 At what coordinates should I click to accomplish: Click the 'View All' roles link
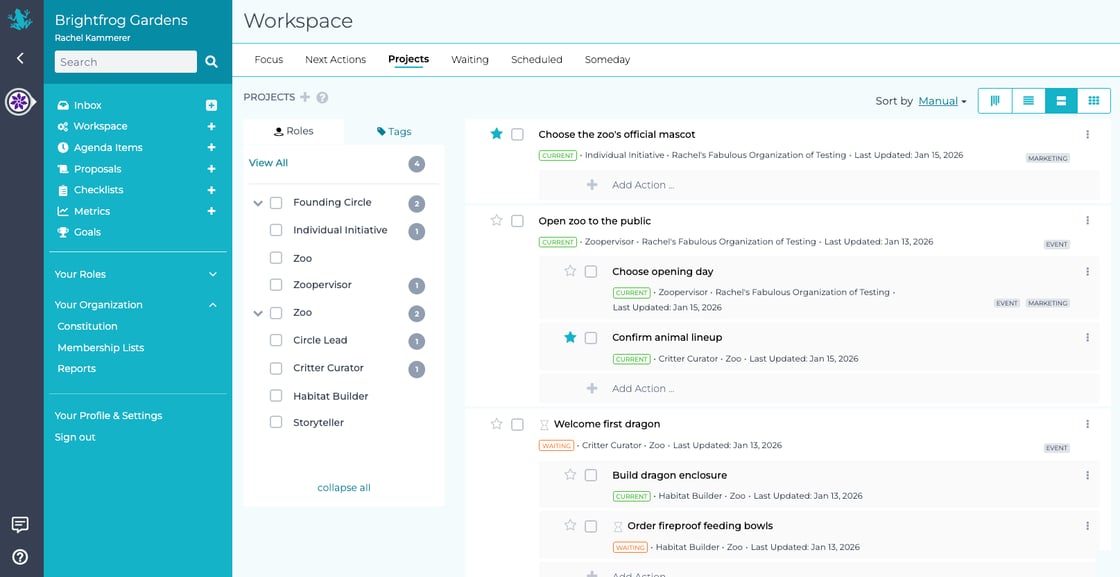click(x=268, y=163)
